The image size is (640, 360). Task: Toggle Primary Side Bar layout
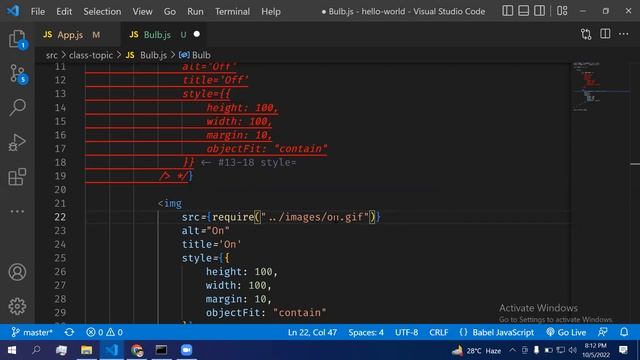[x=508, y=11]
